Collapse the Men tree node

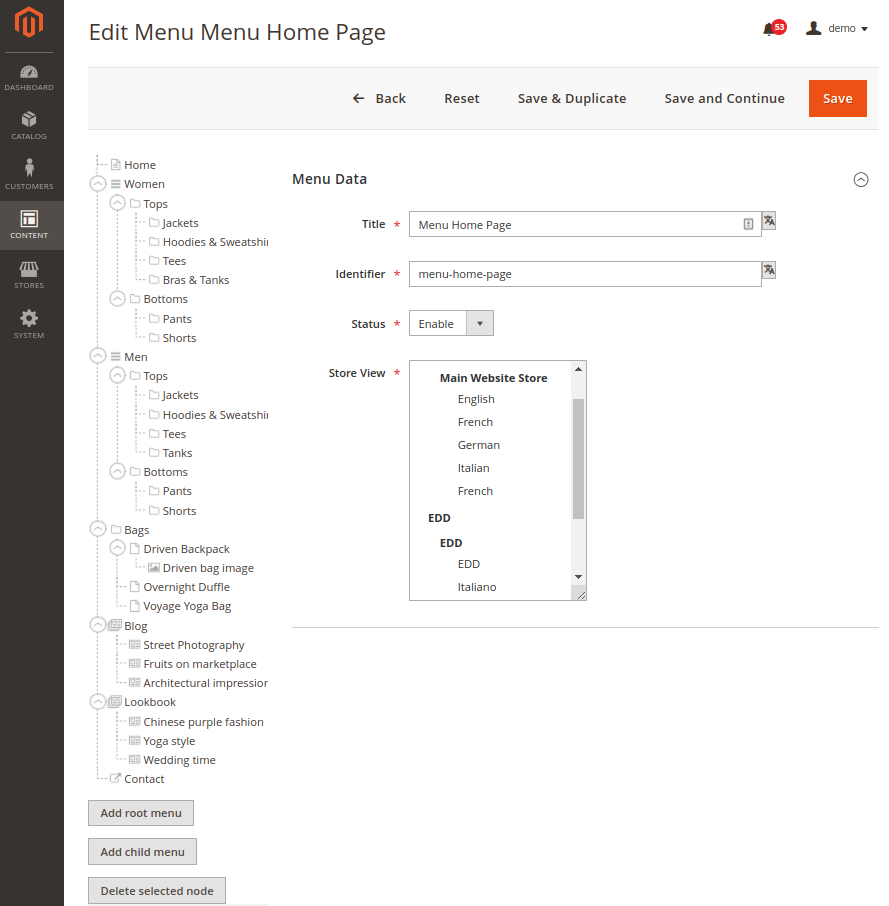(98, 356)
